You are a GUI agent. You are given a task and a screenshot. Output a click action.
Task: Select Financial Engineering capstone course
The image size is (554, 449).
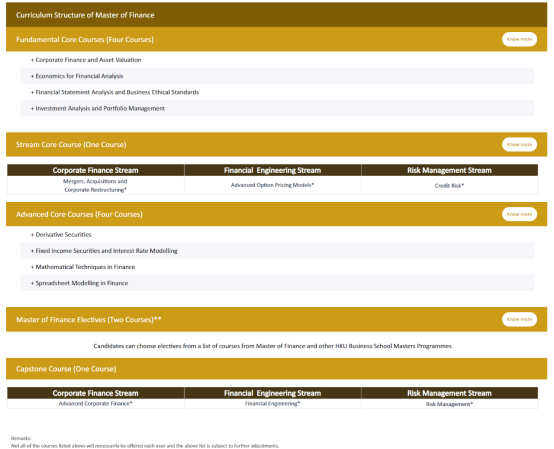[272, 403]
